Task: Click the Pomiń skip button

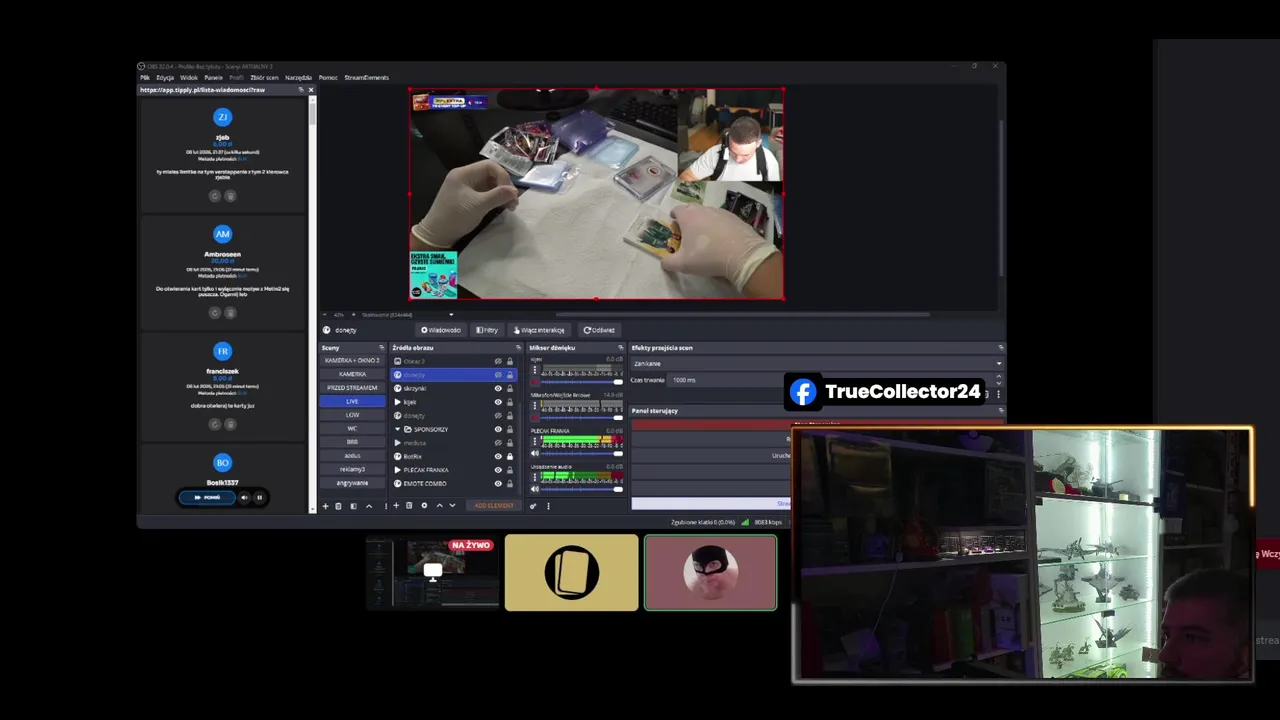Action: 208,497
